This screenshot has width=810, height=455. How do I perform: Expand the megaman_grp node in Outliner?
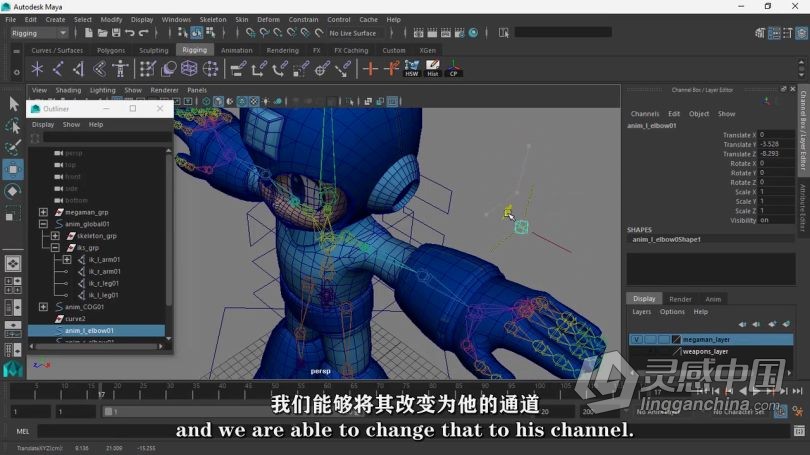point(43,212)
